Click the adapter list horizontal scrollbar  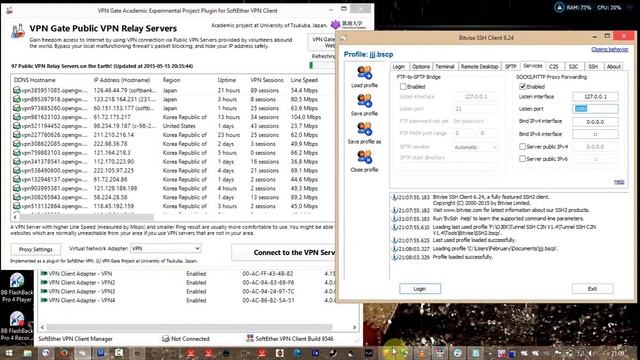pyautogui.click(x=189, y=327)
